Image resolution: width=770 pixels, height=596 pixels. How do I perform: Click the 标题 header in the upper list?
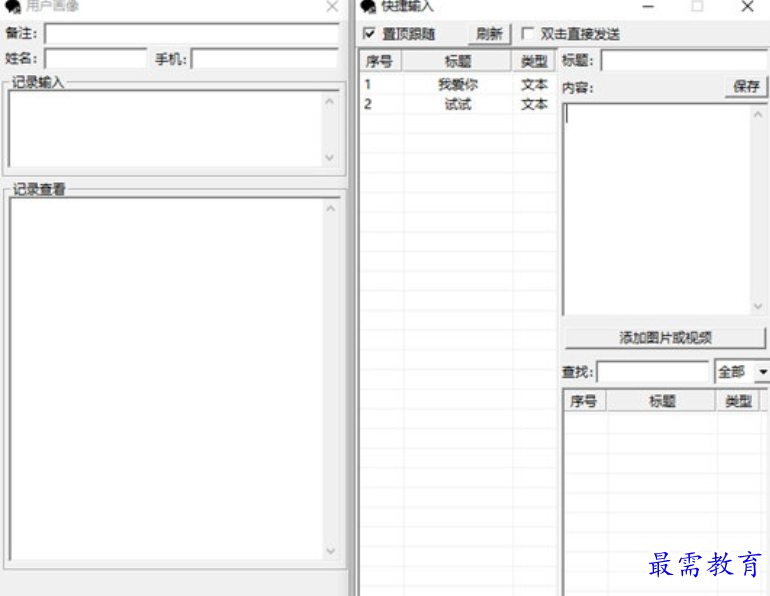[457, 61]
